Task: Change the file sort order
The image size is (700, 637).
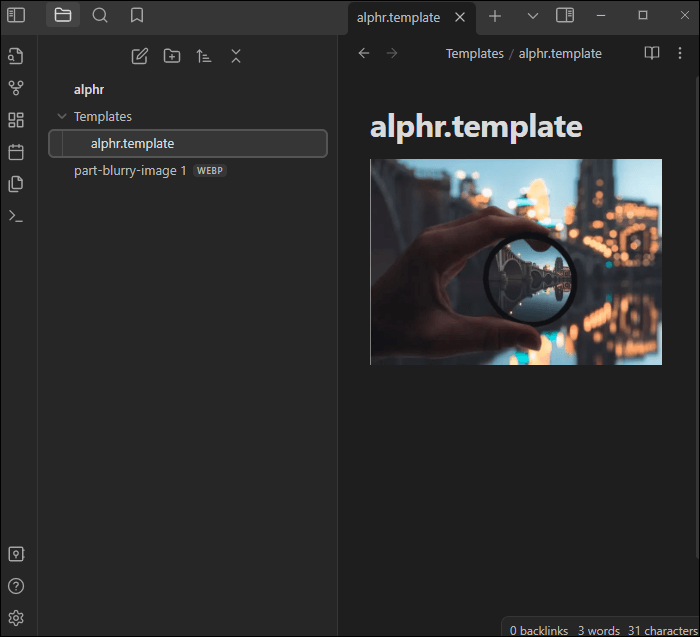Action: pyautogui.click(x=204, y=56)
